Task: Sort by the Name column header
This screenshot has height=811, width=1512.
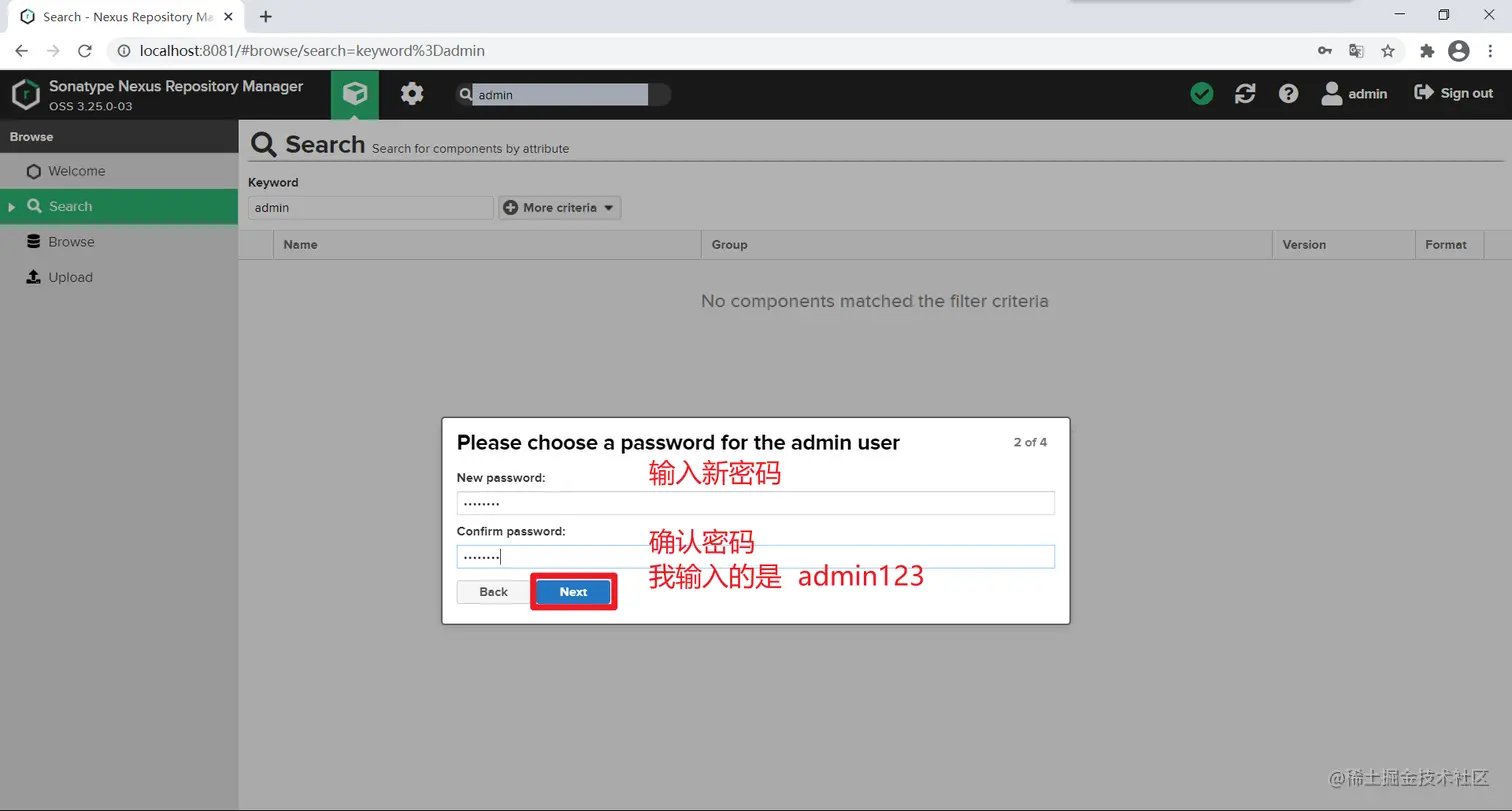Action: [487, 245]
